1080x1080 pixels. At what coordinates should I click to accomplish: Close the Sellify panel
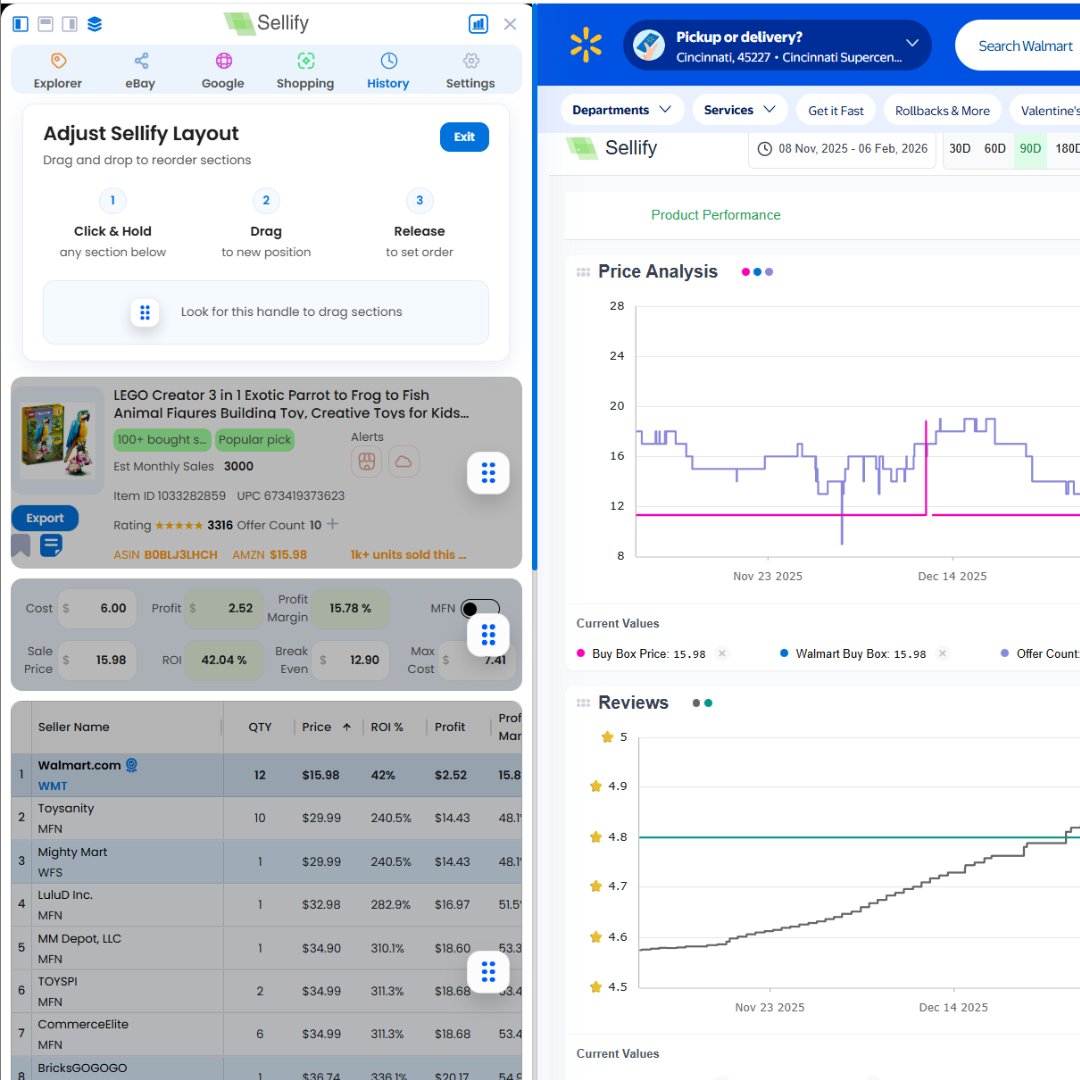510,24
